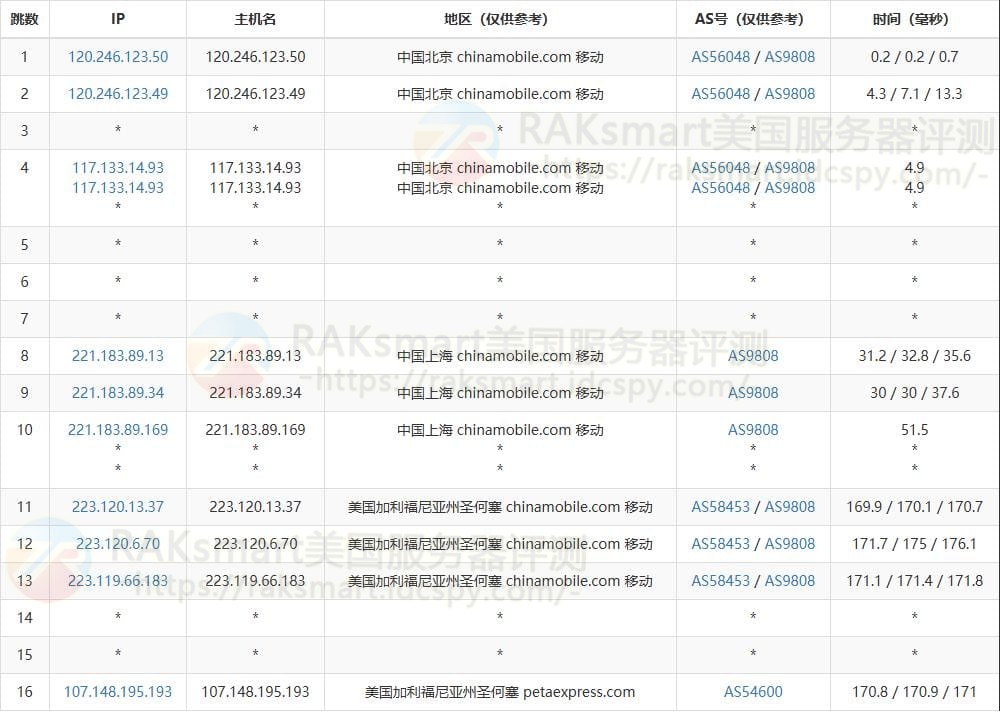Image resolution: width=1000 pixels, height=713 pixels.
Task: Click AS58453 link in hop 11 row
Action: pyautogui.click(x=721, y=507)
